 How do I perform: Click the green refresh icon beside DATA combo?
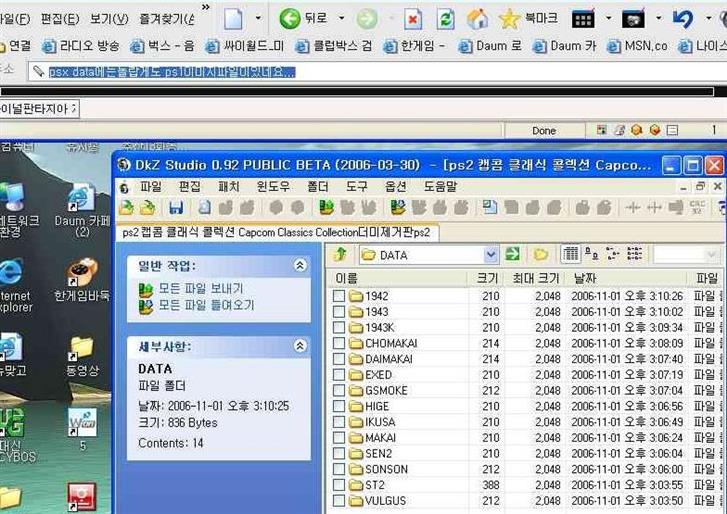point(512,254)
